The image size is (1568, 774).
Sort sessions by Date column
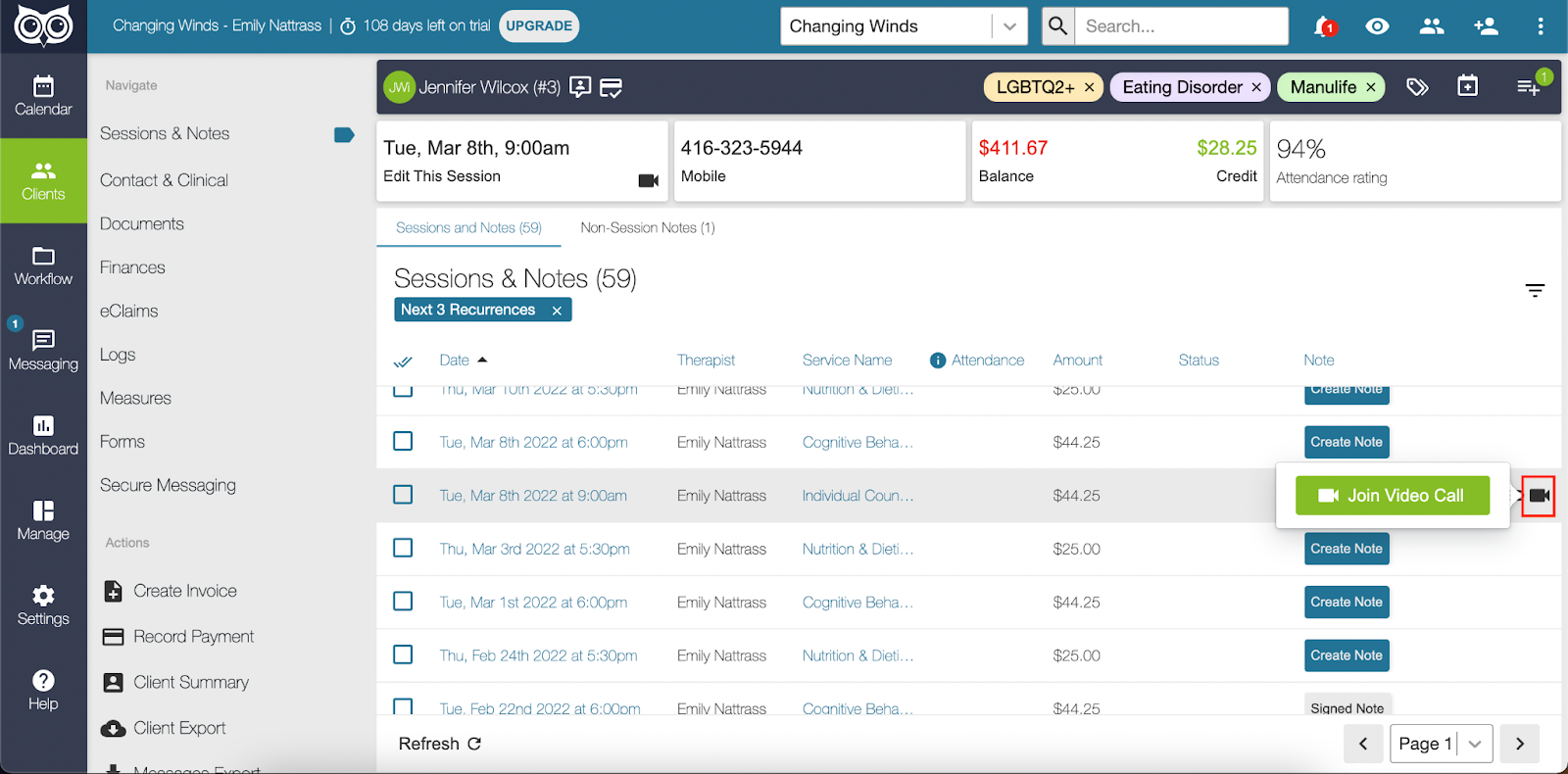click(x=464, y=361)
